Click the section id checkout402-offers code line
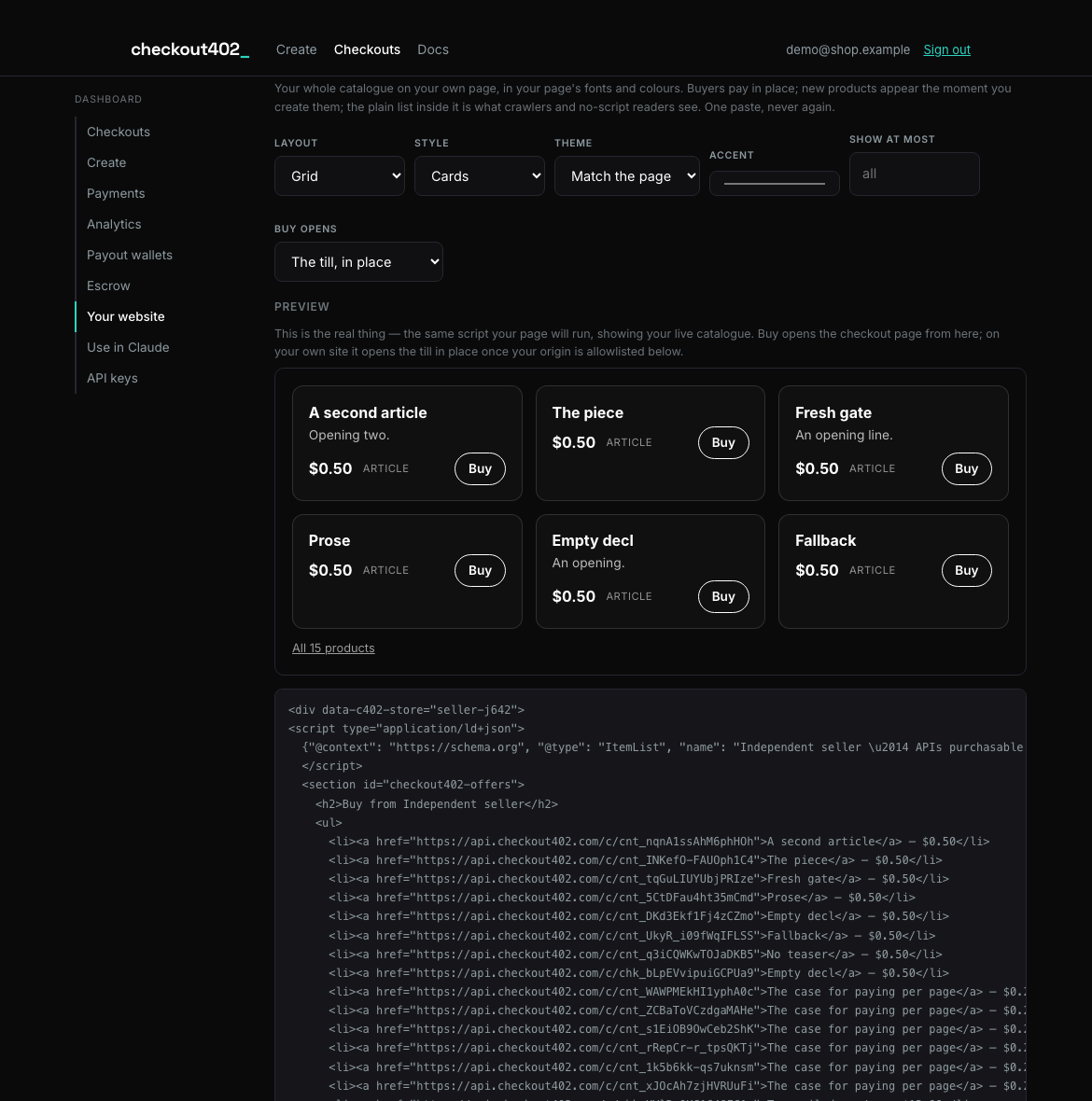The height and width of the screenshot is (1101, 1092). tap(413, 785)
